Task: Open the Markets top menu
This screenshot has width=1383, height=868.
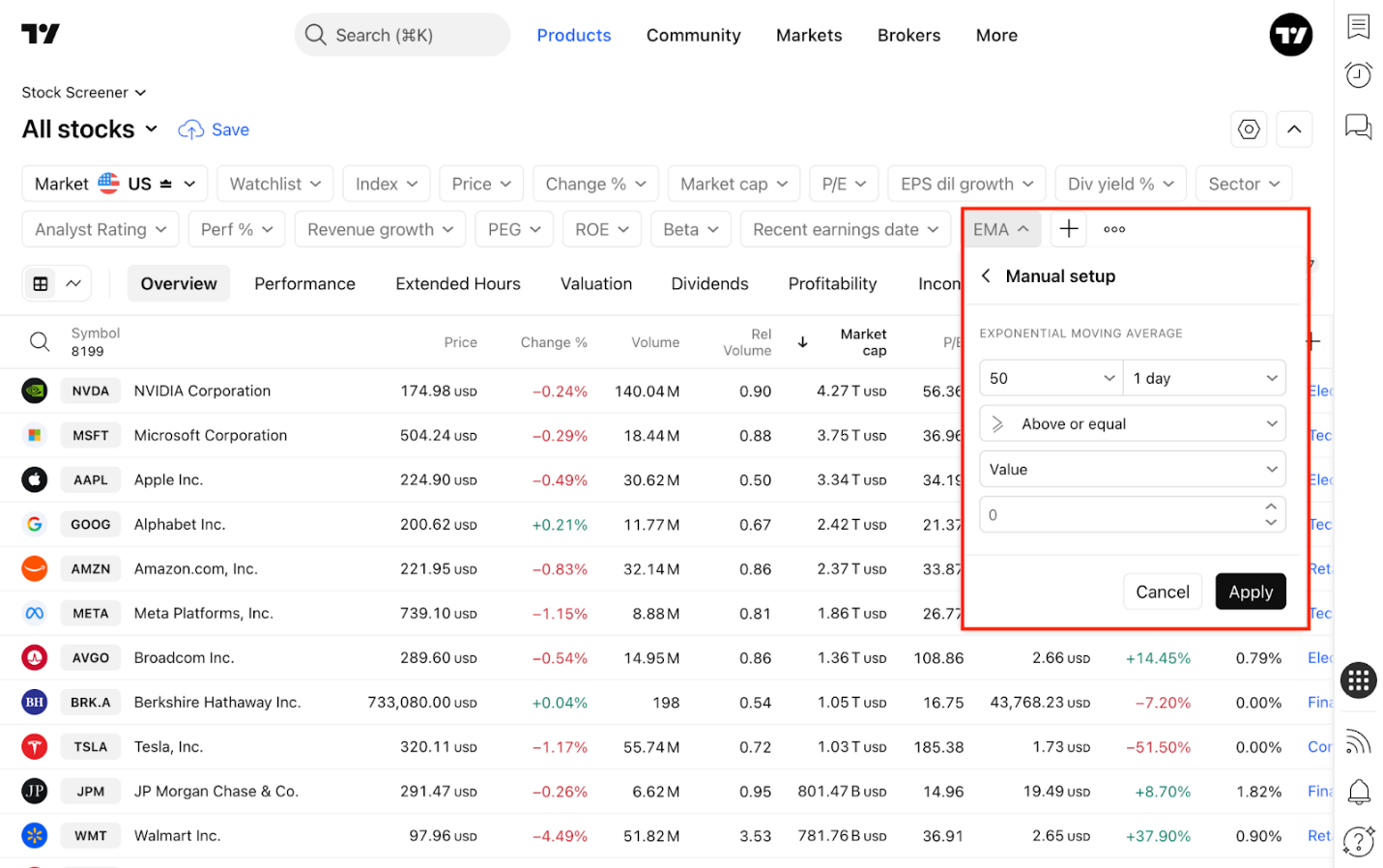Action: tap(809, 35)
